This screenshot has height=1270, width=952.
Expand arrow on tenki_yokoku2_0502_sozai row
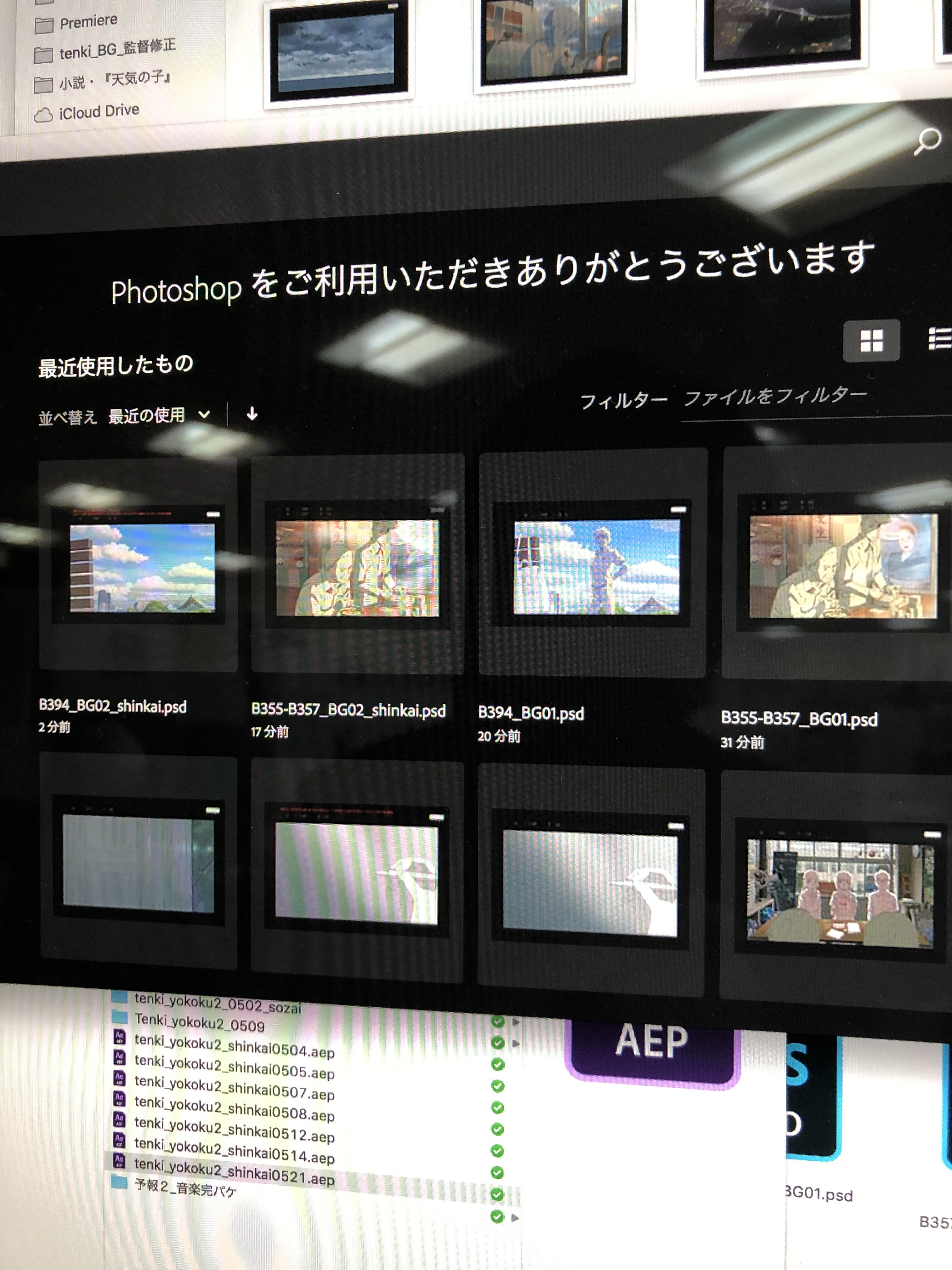pos(515,1022)
